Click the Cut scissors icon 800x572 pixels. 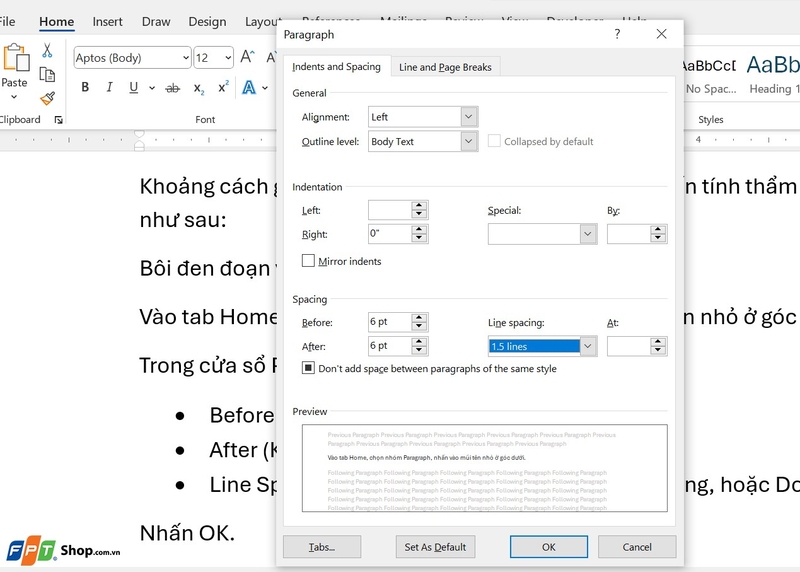(x=47, y=51)
